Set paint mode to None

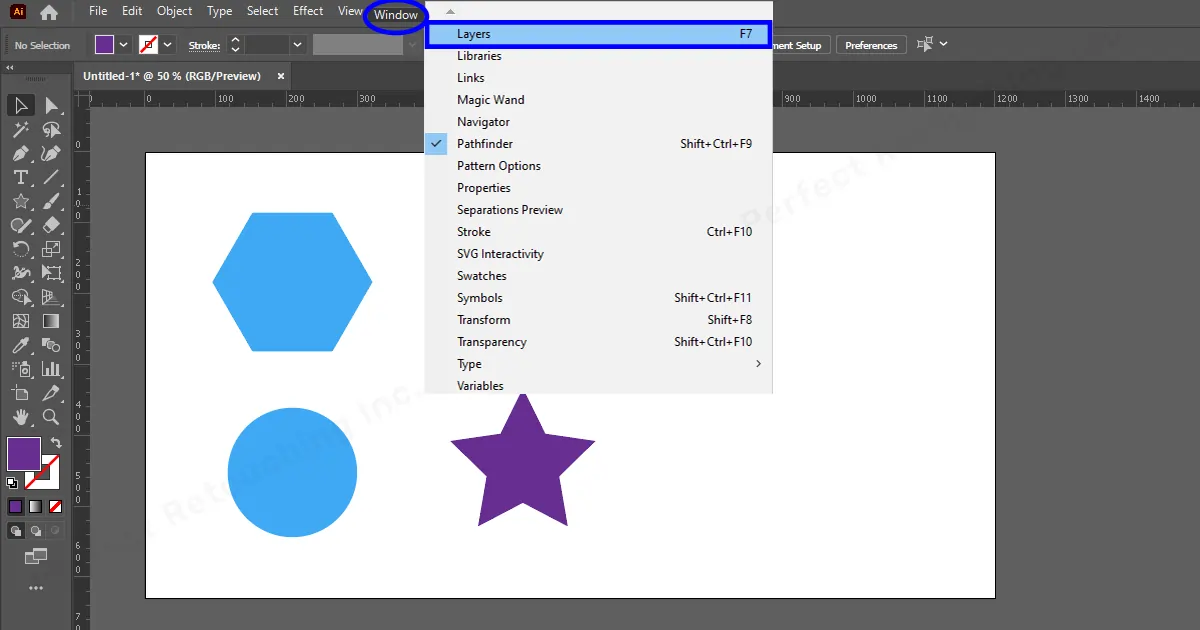coord(56,506)
